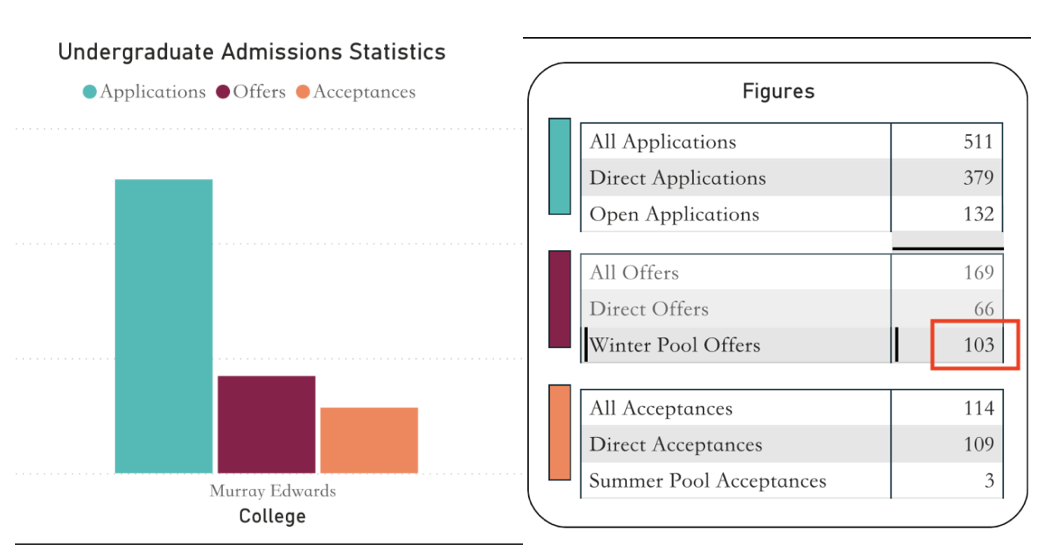Image resolution: width=1056 pixels, height=556 pixels.
Task: Click the highlighted 103 value cell
Action: tap(975, 345)
